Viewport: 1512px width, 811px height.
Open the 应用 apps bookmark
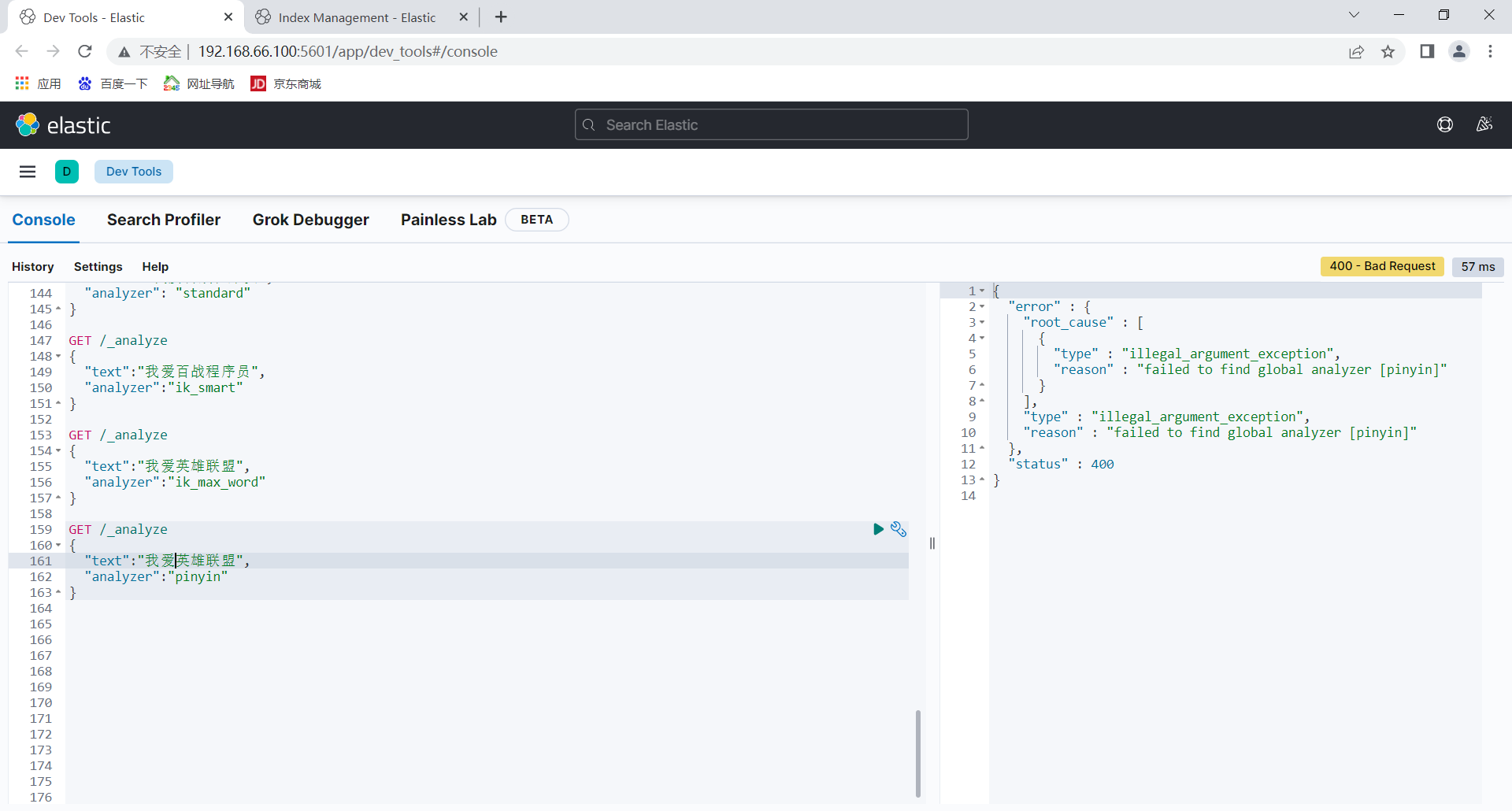pos(38,83)
